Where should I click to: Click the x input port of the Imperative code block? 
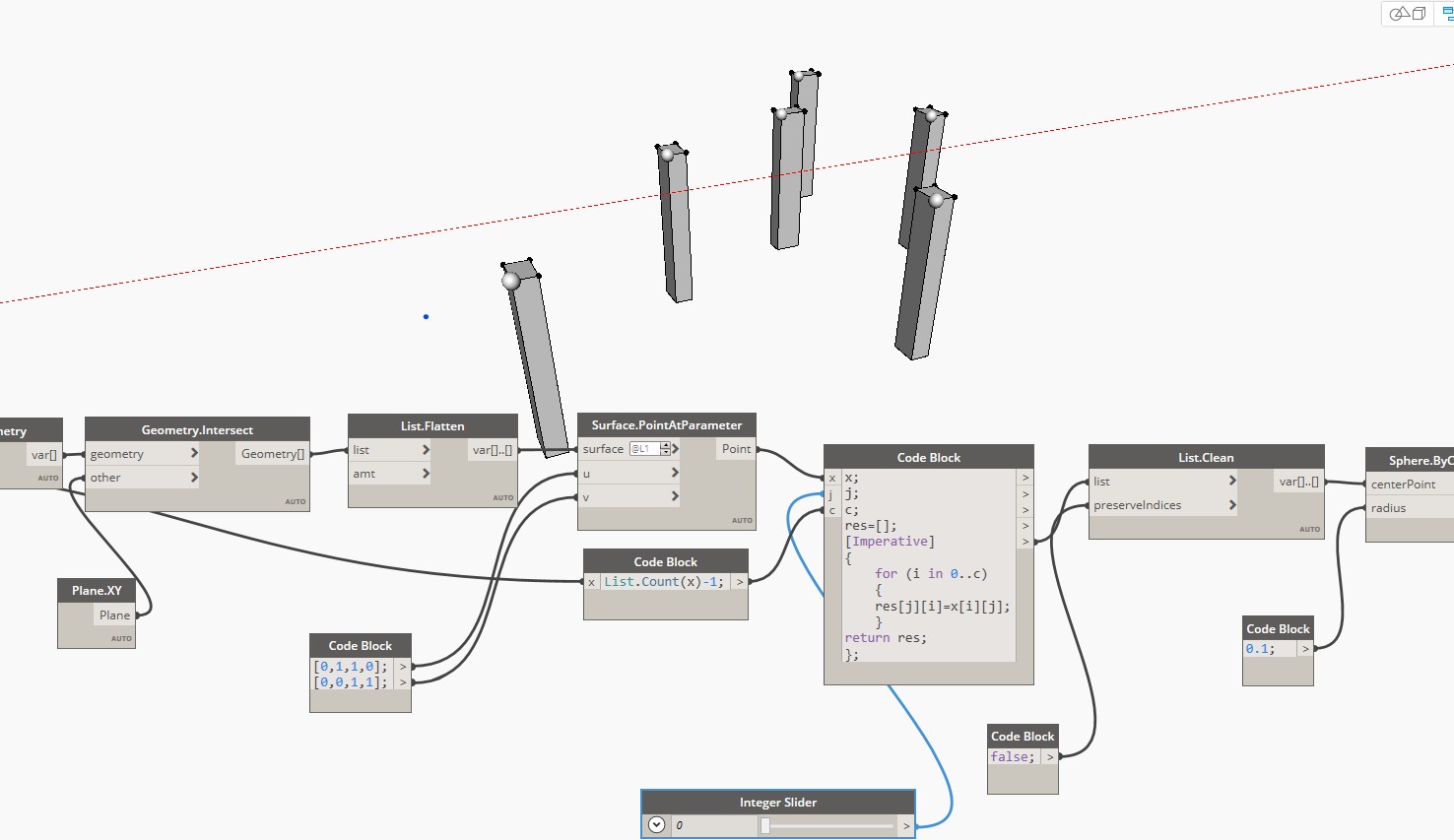(832, 478)
